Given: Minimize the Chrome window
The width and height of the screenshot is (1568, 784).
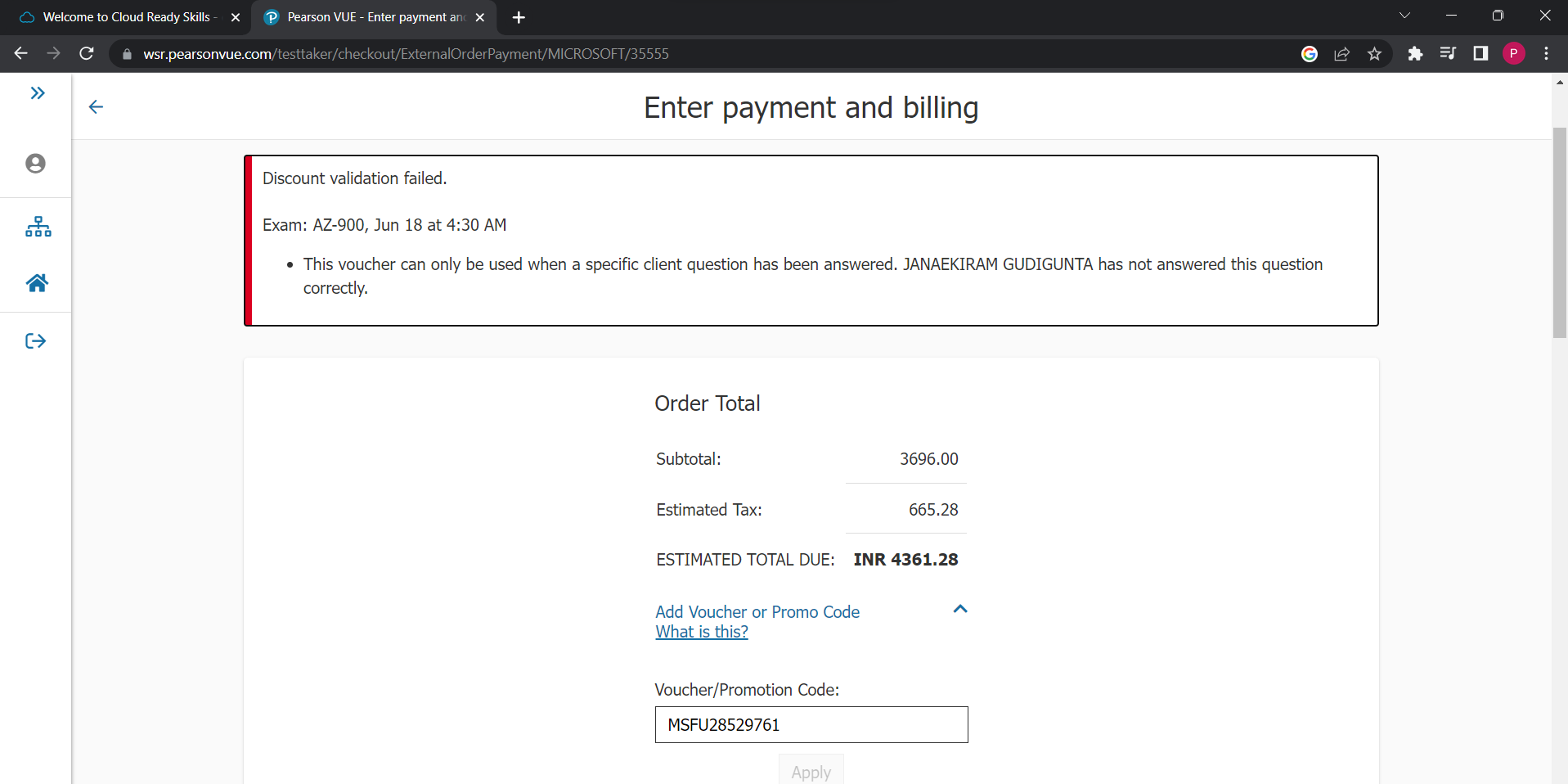Looking at the screenshot, I should [1452, 16].
